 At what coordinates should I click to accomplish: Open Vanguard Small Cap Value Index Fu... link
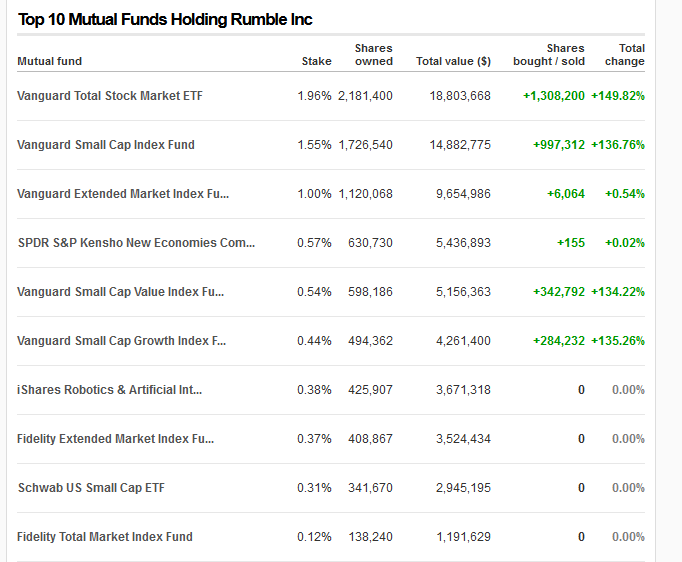click(120, 292)
